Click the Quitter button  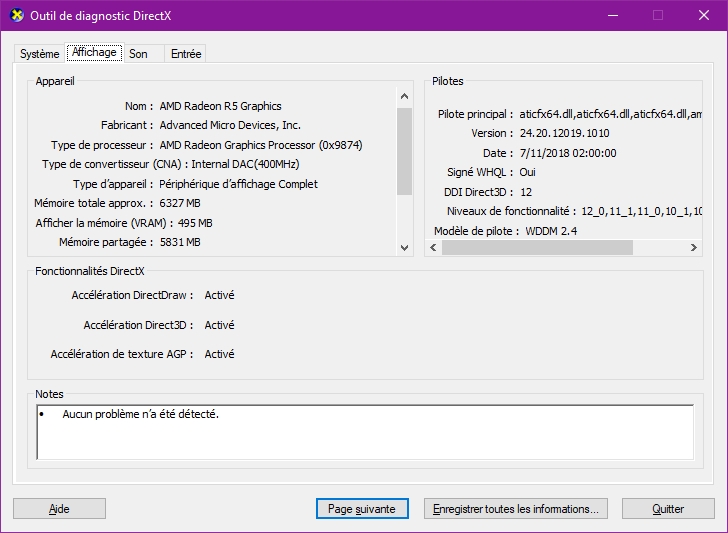pyautogui.click(x=668, y=509)
